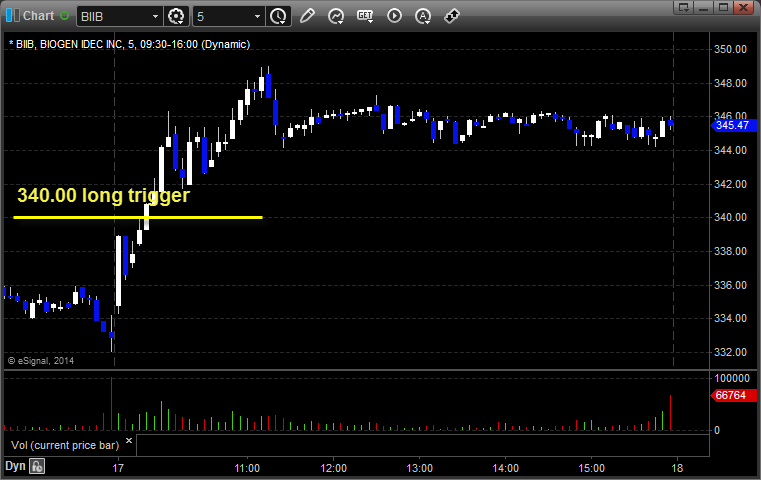Select the pencil drawing tool

click(x=307, y=16)
